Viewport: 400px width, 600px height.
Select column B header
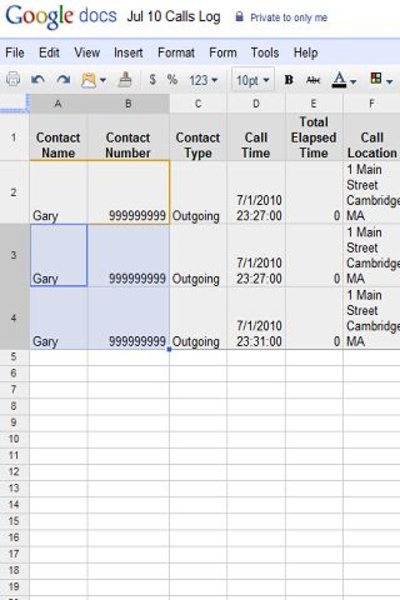pyautogui.click(x=128, y=104)
